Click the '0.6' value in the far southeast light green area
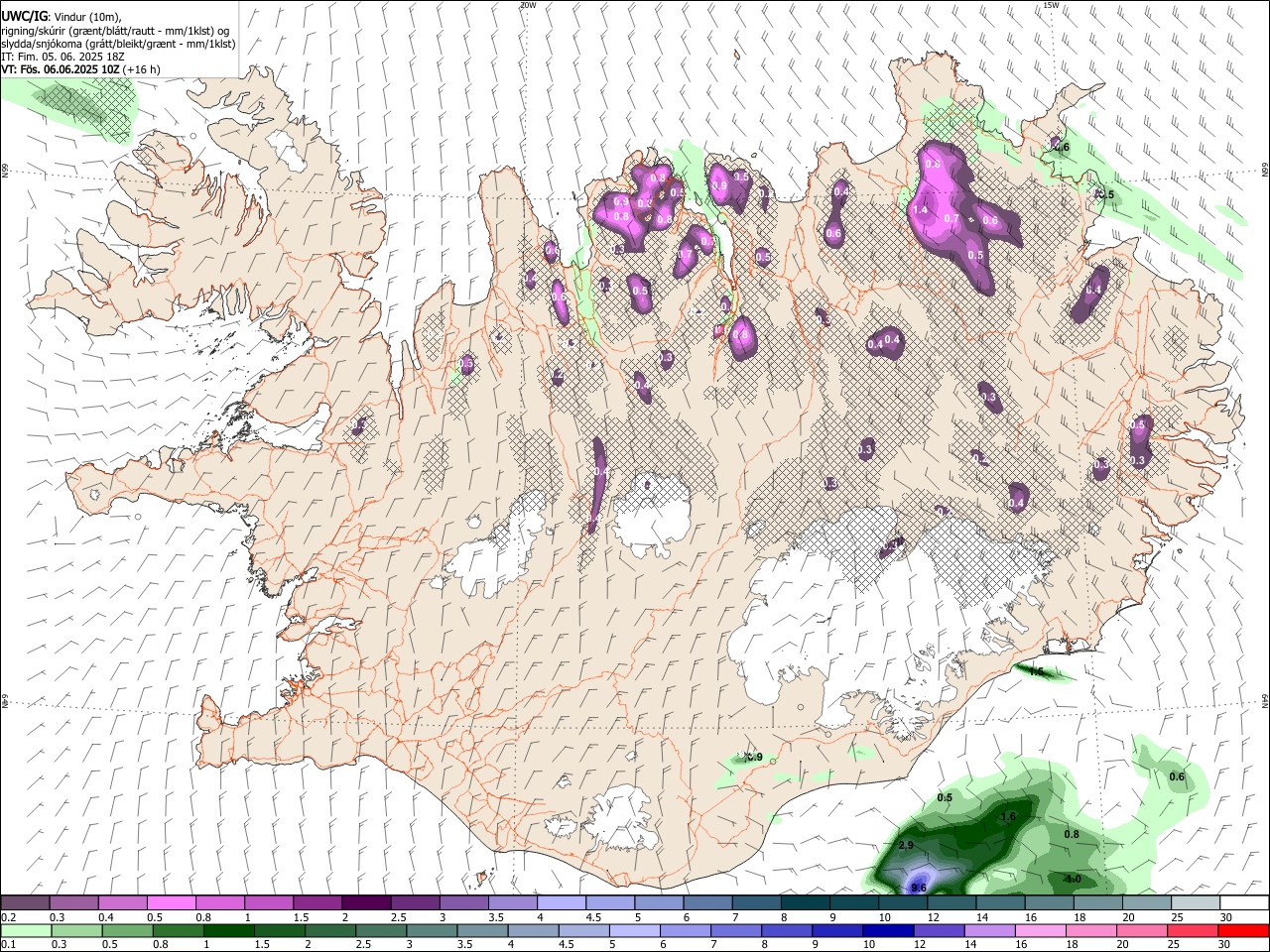The width and height of the screenshot is (1270, 952). [x=1177, y=776]
